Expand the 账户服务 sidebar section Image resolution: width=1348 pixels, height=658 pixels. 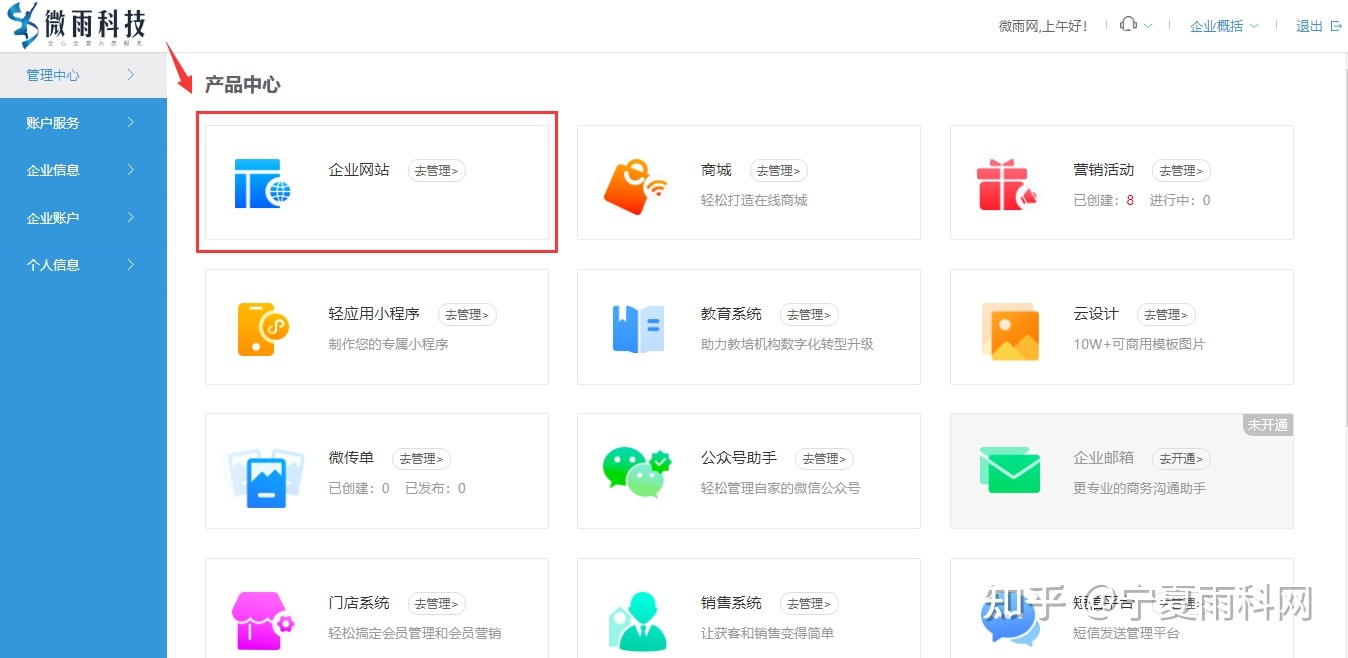click(x=53, y=122)
